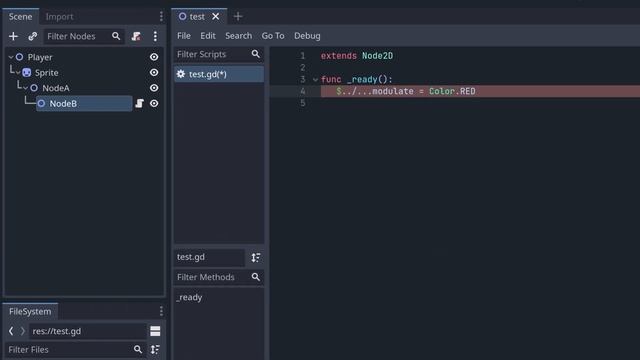Add a new scene tab
This screenshot has width=640, height=360.
(238, 16)
